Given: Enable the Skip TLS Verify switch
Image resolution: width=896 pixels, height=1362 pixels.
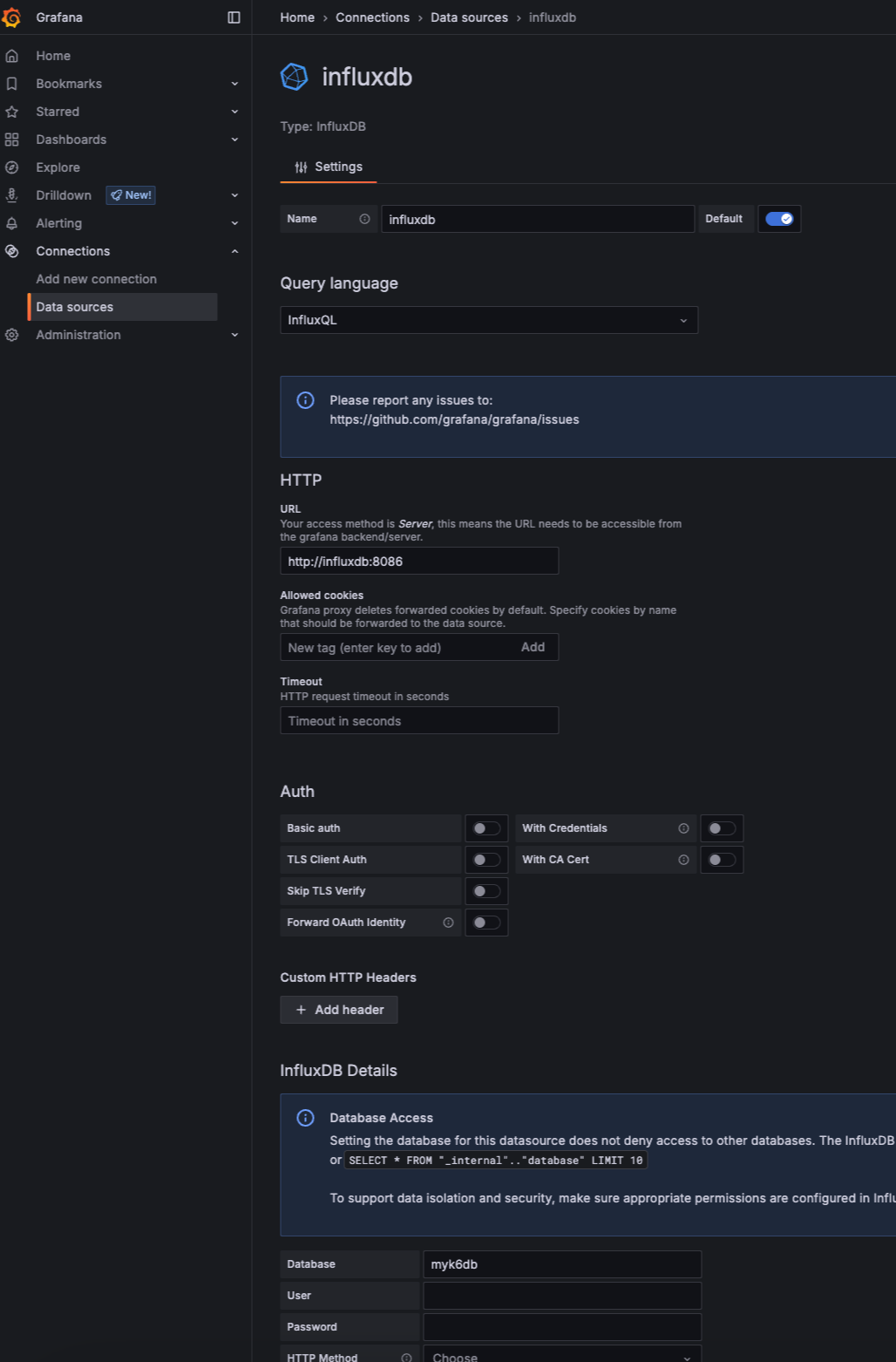Looking at the screenshot, I should 486,891.
